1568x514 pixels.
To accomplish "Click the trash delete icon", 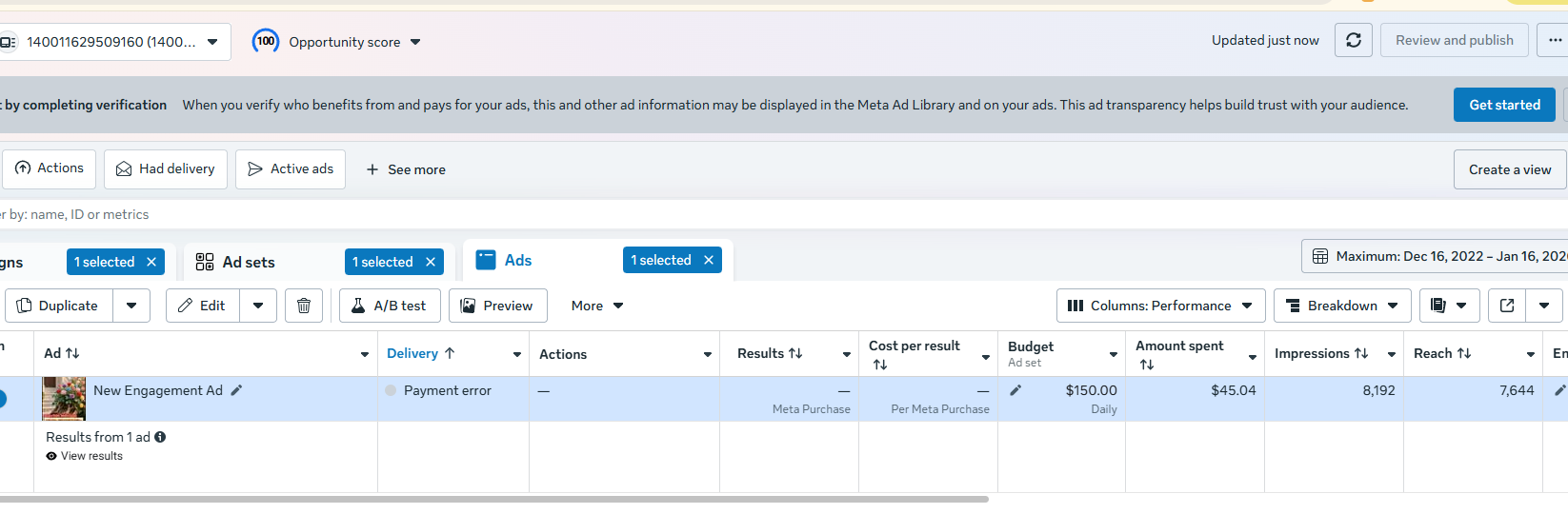I will pyautogui.click(x=304, y=306).
